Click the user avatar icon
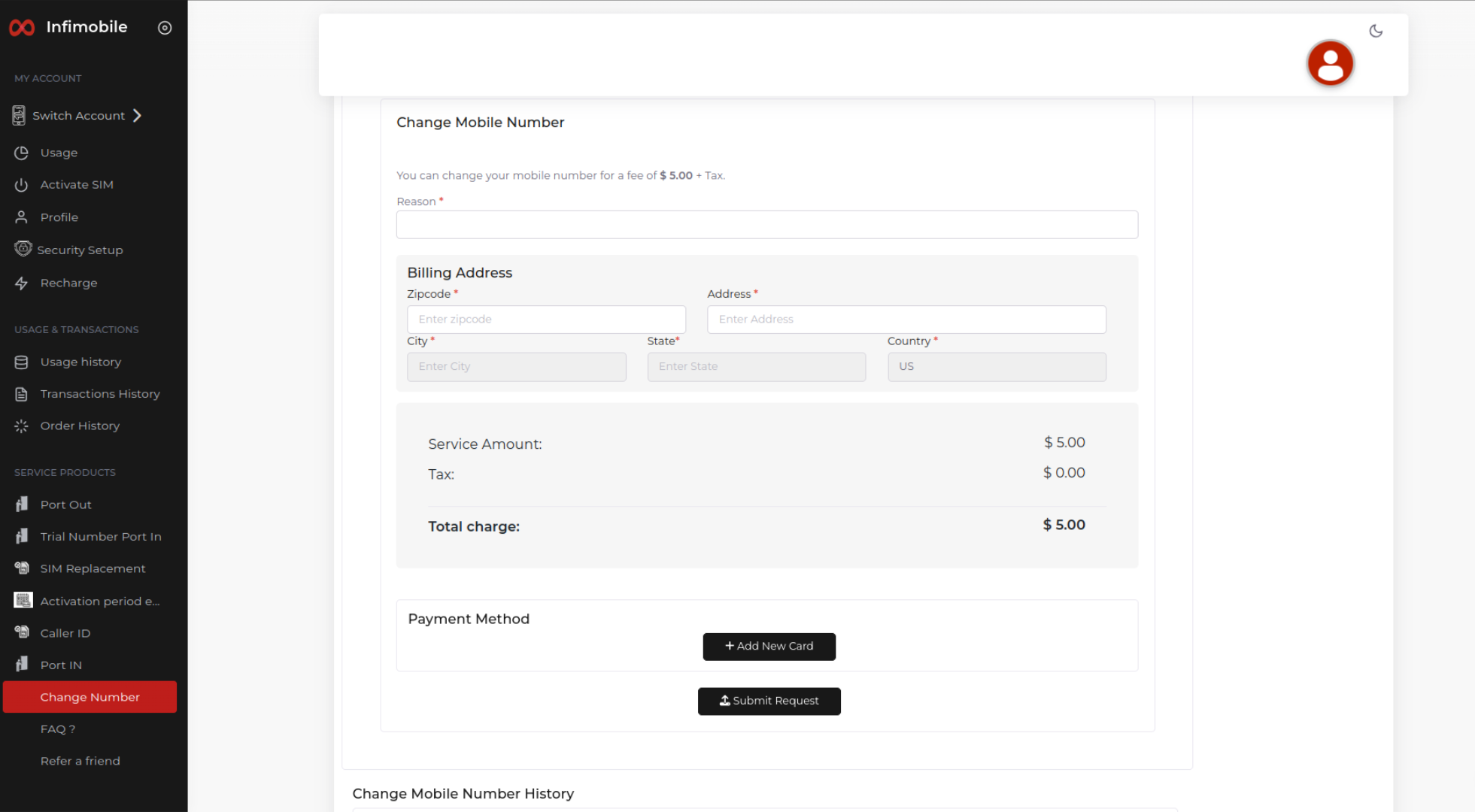The height and width of the screenshot is (812, 1475). click(1330, 63)
